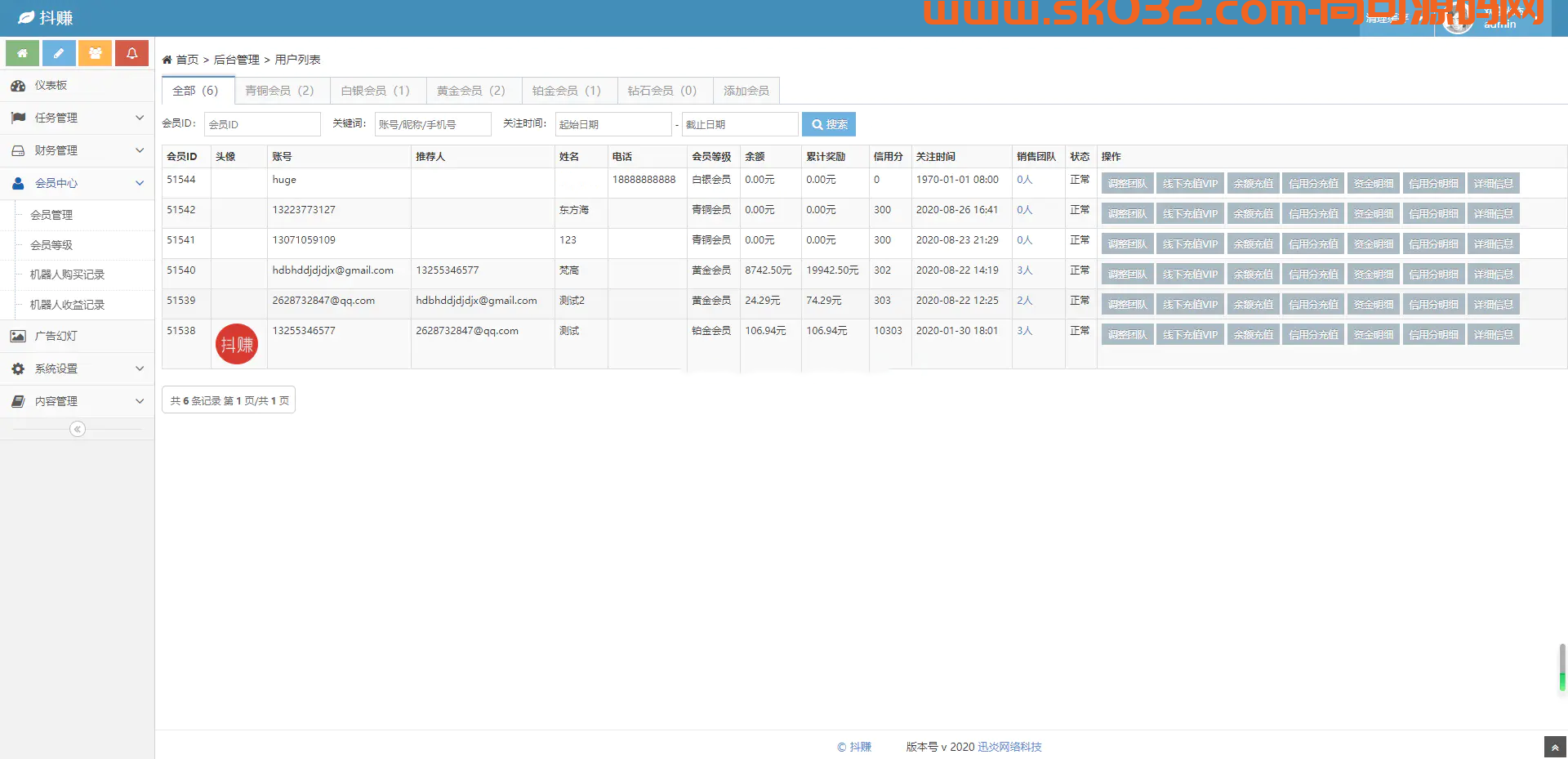Viewport: 1568px width, 759px height.
Task: Expand the 内容管理 menu
Action: pyautogui.click(x=77, y=401)
